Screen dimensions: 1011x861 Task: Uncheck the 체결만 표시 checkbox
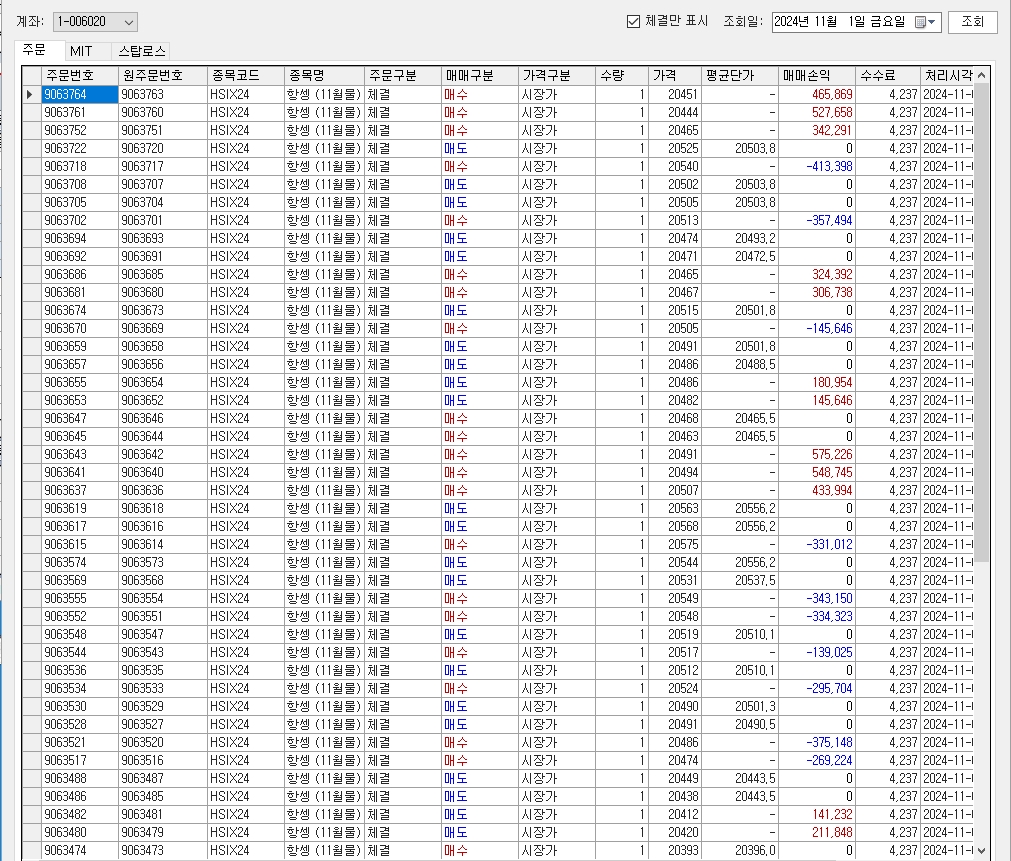click(x=632, y=21)
